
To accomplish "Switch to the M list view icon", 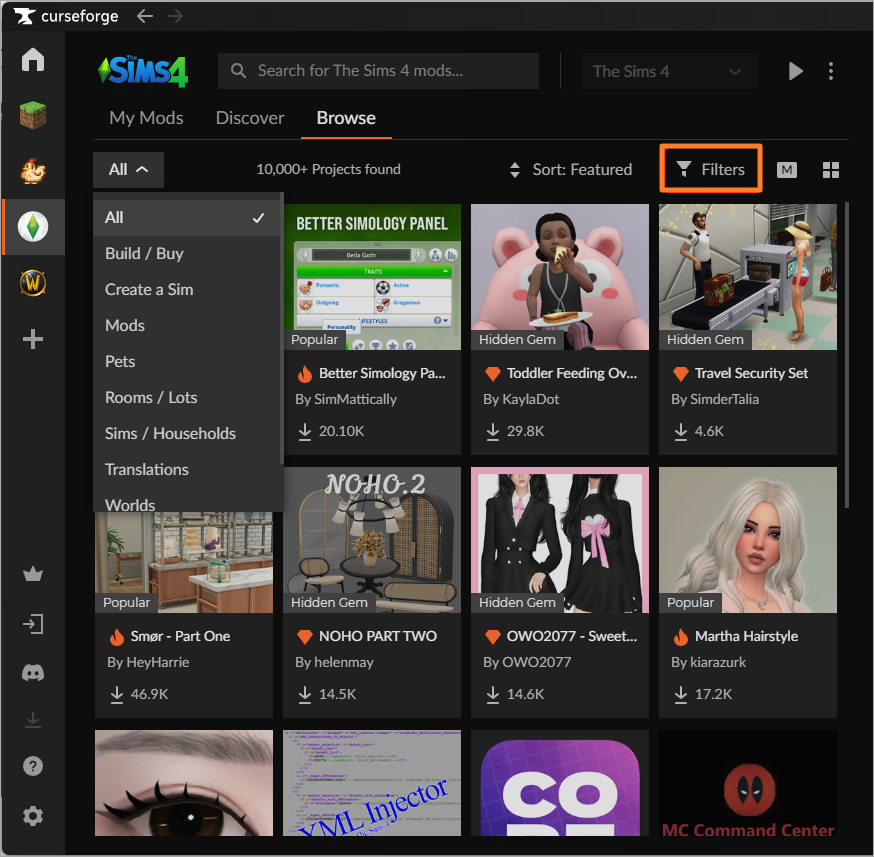I will click(786, 170).
